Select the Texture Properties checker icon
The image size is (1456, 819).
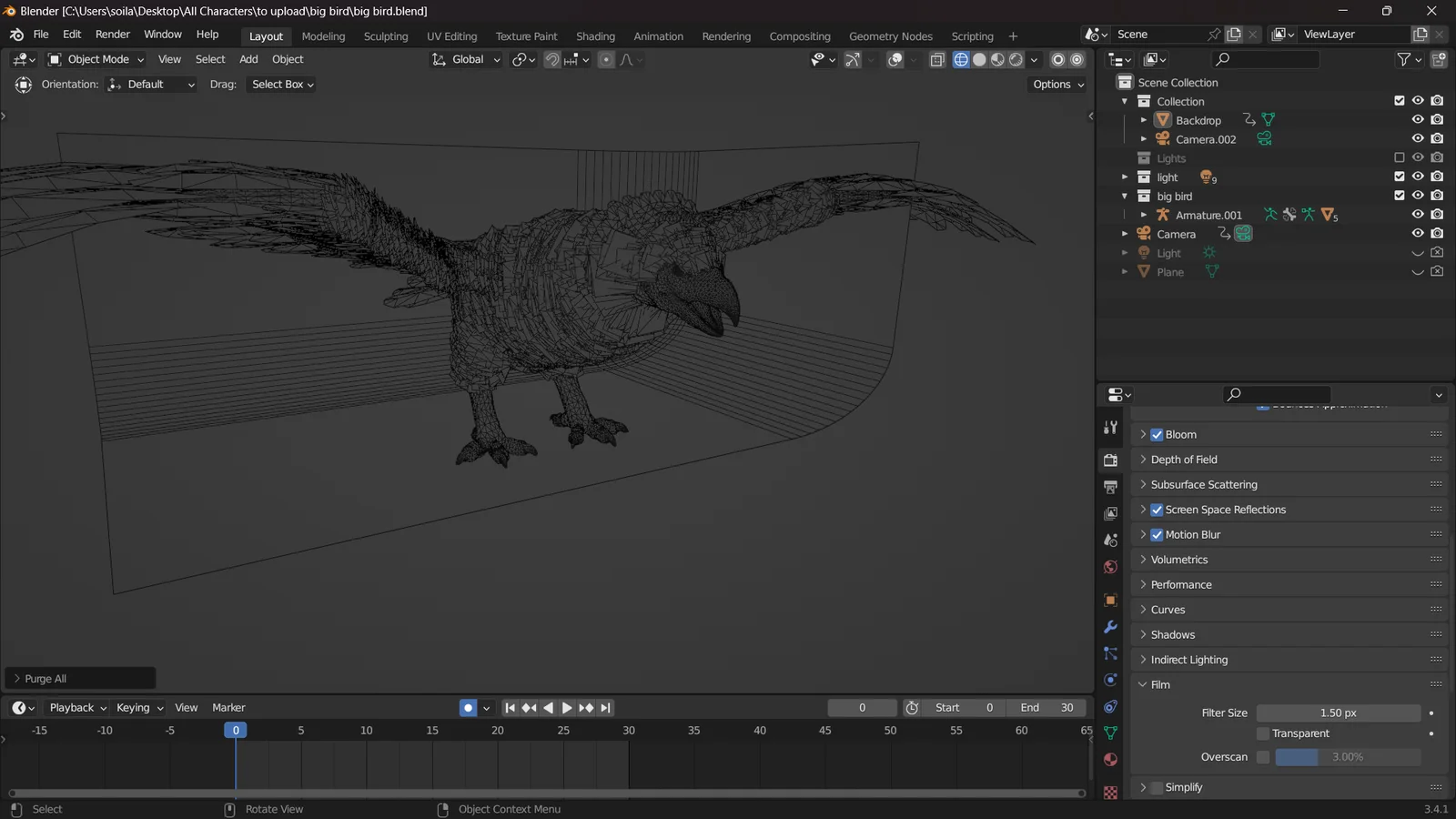pyautogui.click(x=1110, y=792)
